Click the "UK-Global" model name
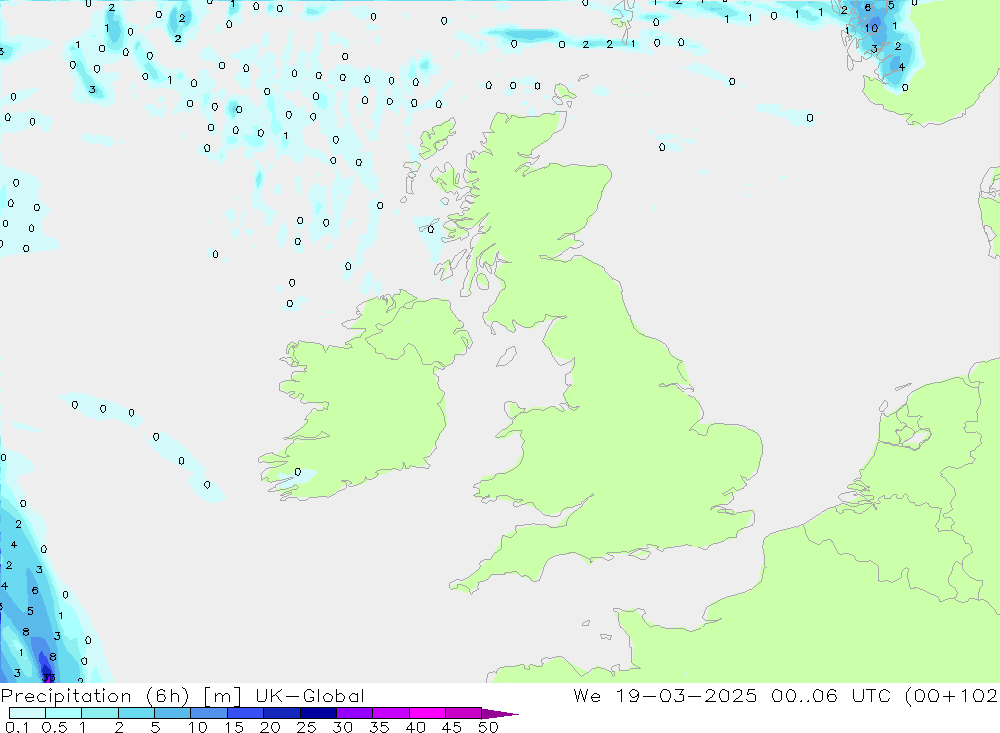The height and width of the screenshot is (733, 1000). (310, 695)
